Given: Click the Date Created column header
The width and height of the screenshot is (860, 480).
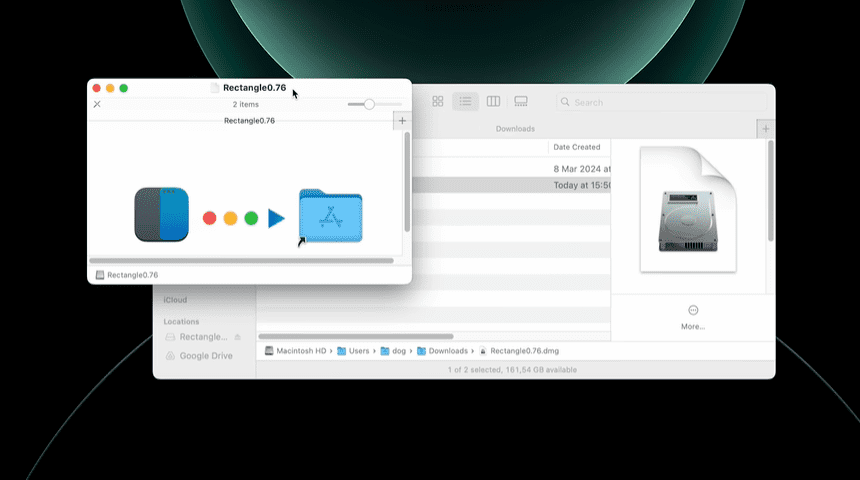Looking at the screenshot, I should click(577, 147).
